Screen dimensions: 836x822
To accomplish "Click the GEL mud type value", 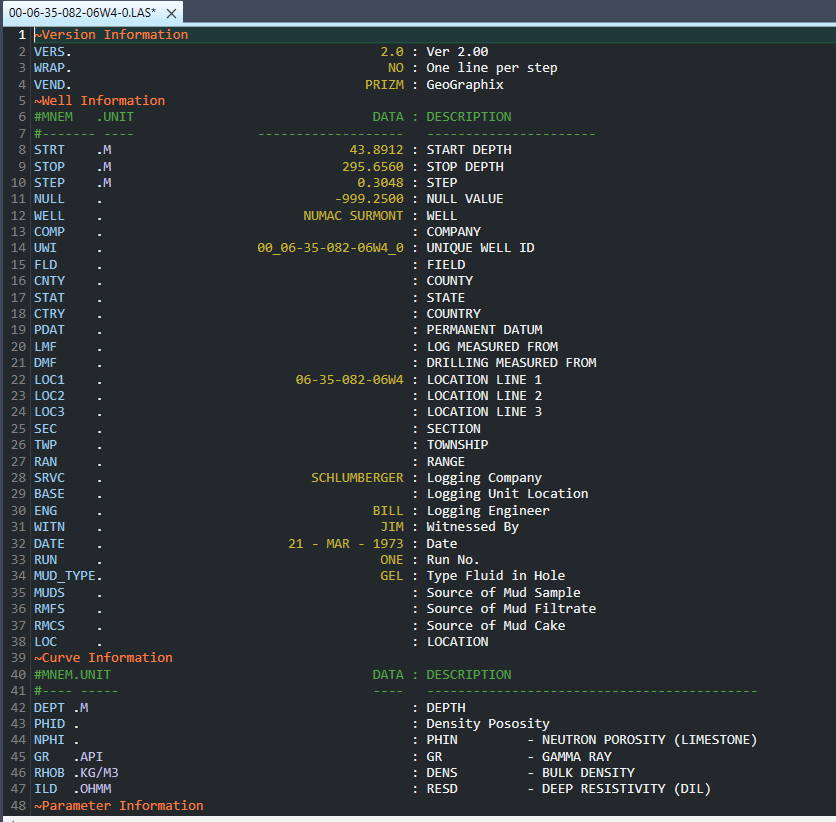I will click(391, 575).
